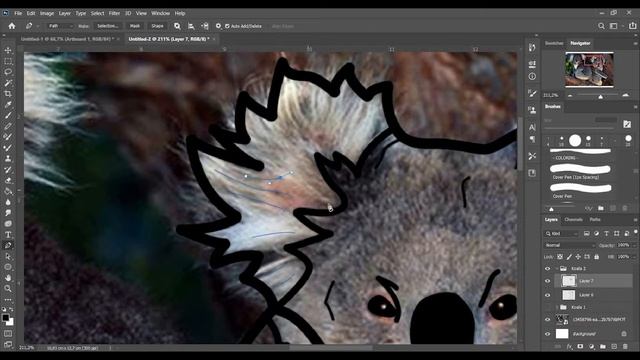Hide the Background layer eye
640x360 pixels.
point(548,334)
